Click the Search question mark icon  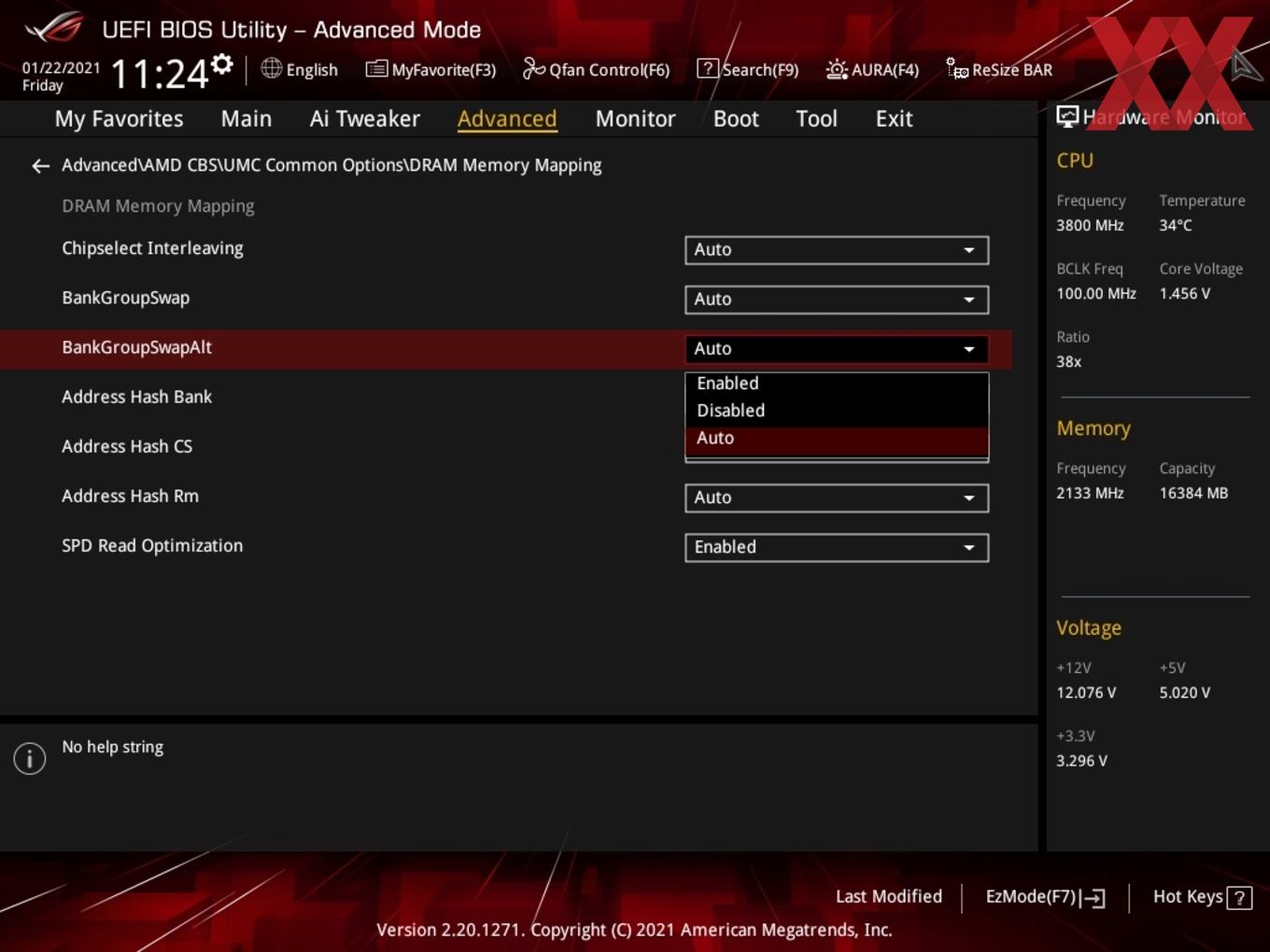coord(708,69)
